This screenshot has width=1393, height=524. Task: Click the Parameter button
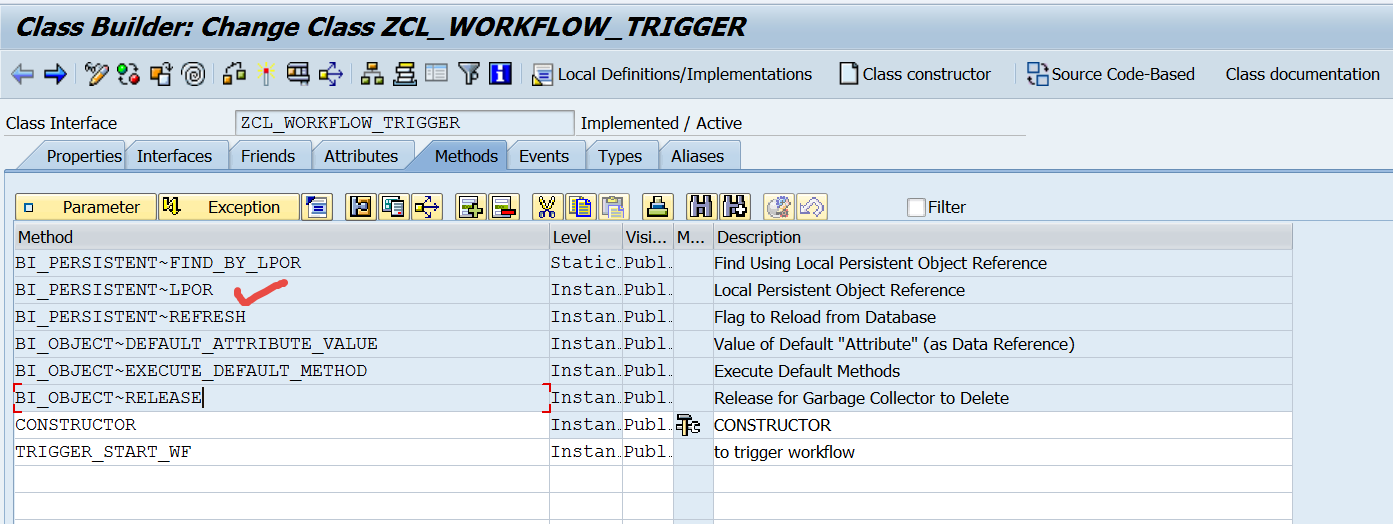tap(86, 207)
